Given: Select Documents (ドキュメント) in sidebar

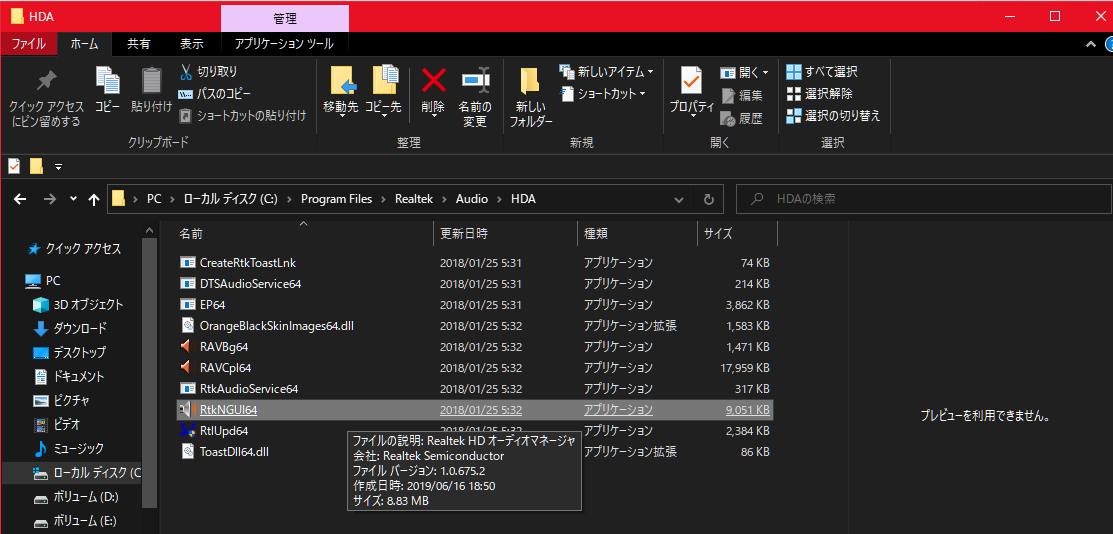Looking at the screenshot, I should coord(69,376).
